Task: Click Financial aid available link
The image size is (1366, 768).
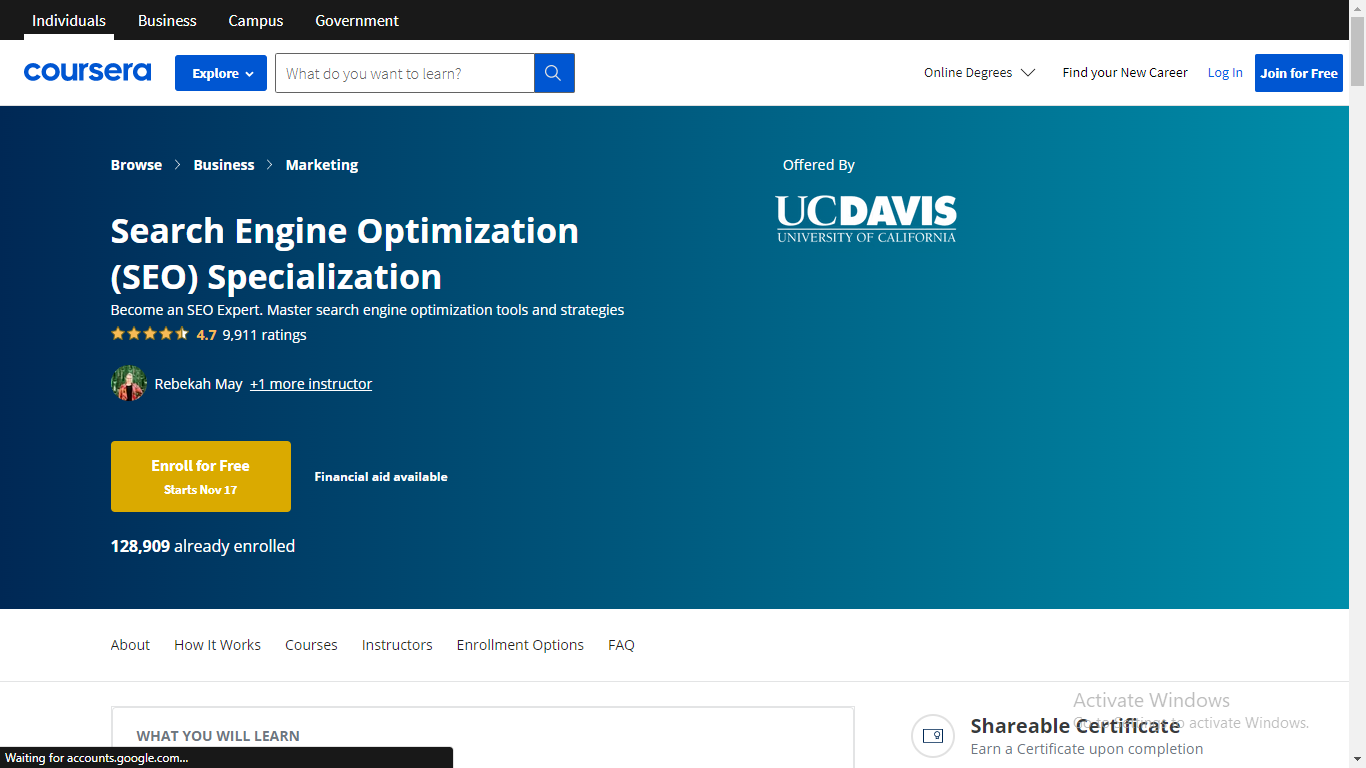Action: click(x=381, y=477)
